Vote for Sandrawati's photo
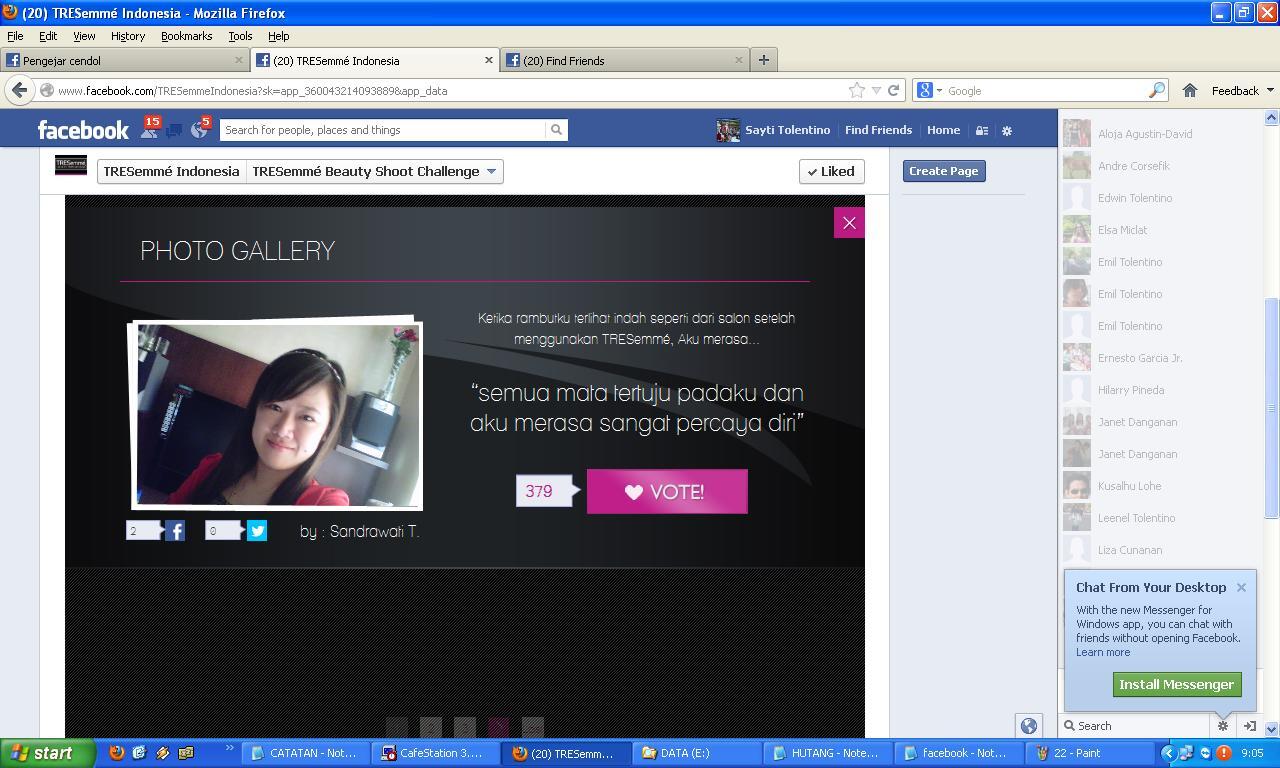The height and width of the screenshot is (768, 1280). pos(667,491)
